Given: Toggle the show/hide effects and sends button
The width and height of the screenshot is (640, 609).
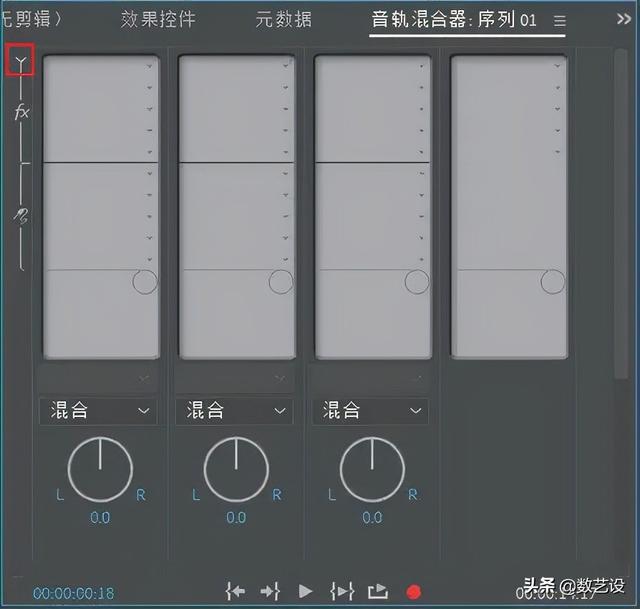Looking at the screenshot, I should coord(21,61).
